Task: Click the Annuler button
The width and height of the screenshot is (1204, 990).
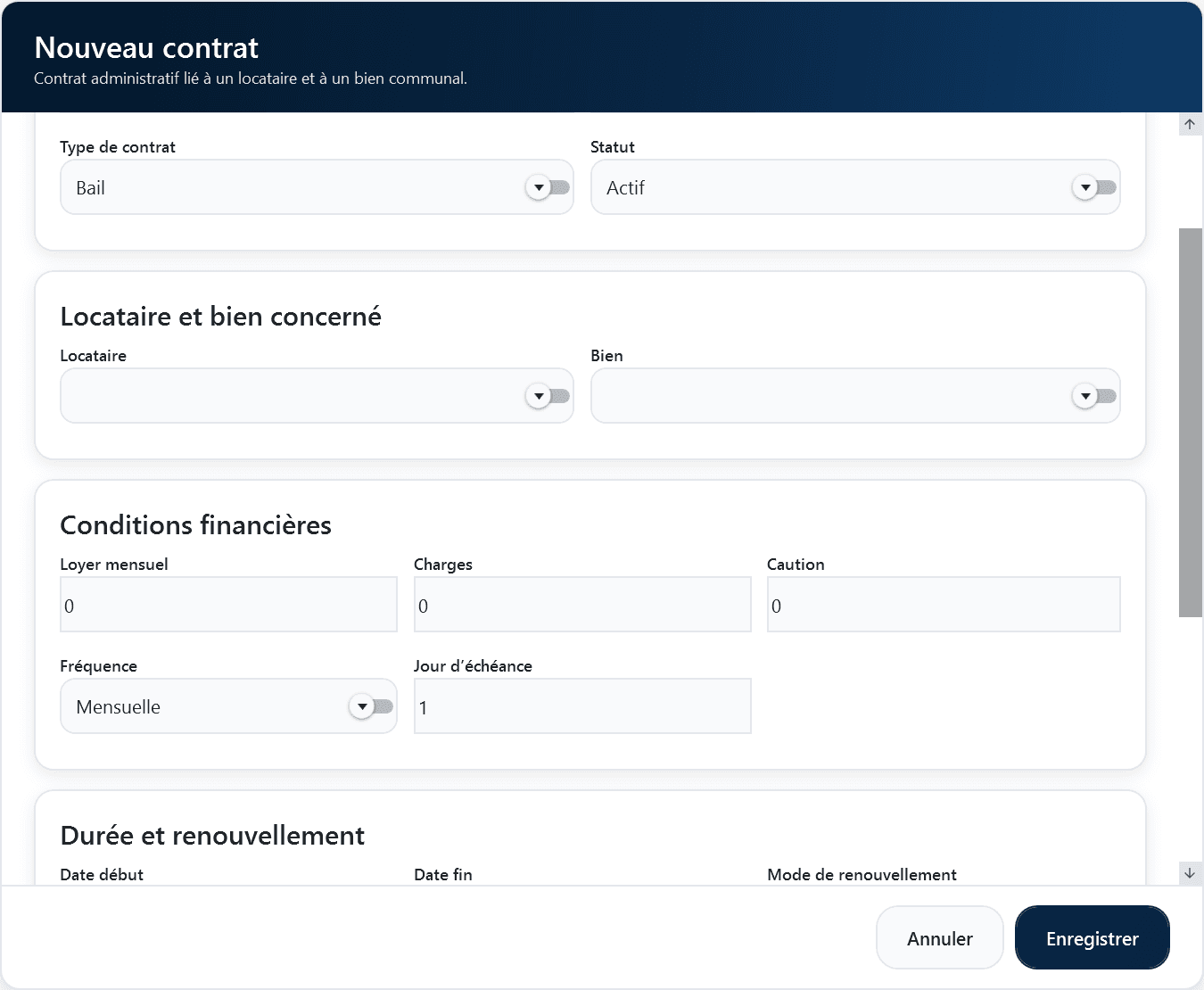Action: pos(940,938)
